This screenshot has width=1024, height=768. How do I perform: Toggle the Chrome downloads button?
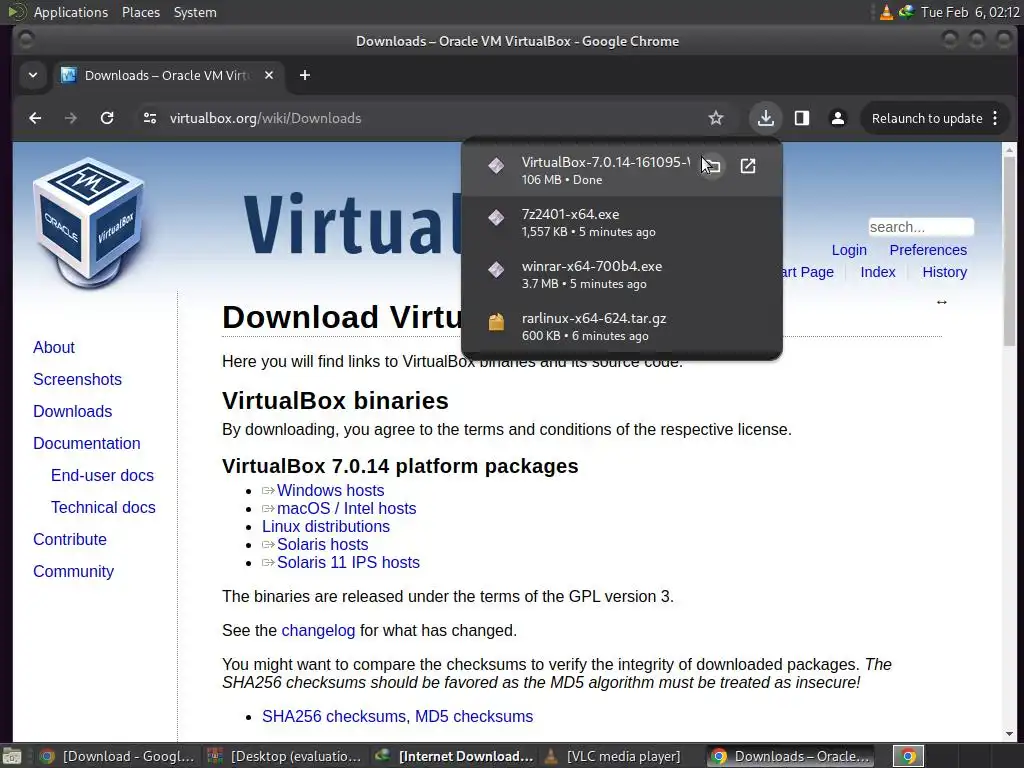pyautogui.click(x=765, y=118)
